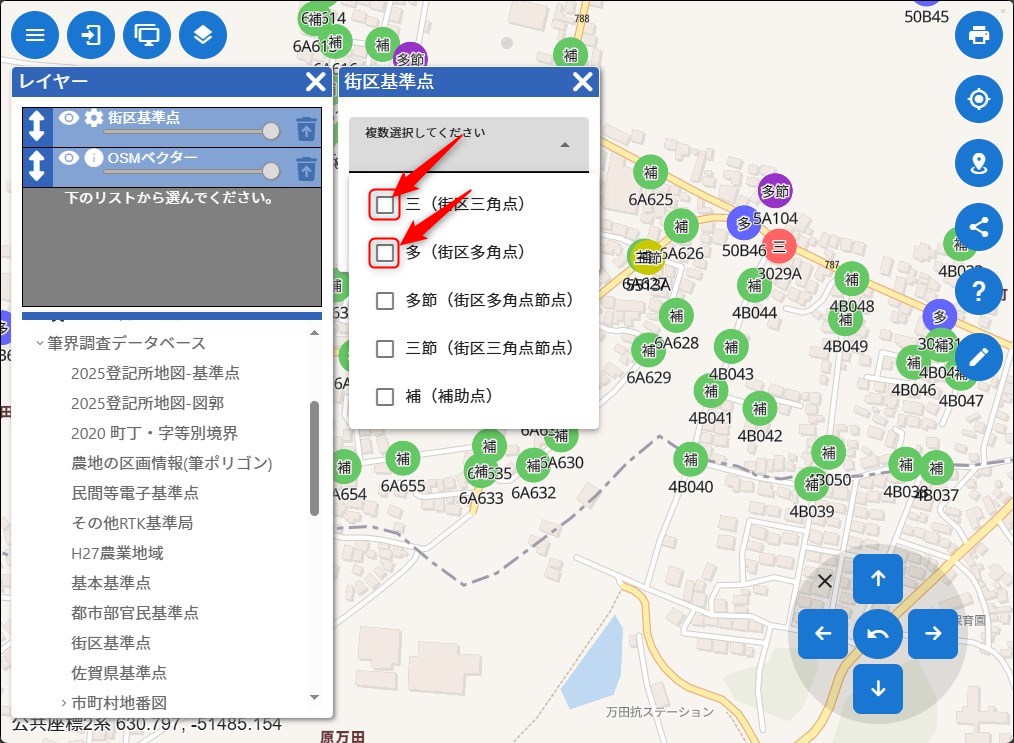The width and height of the screenshot is (1014, 743).
Task: Select 佐賀県基準点 in the layer list
Action: [x=118, y=672]
